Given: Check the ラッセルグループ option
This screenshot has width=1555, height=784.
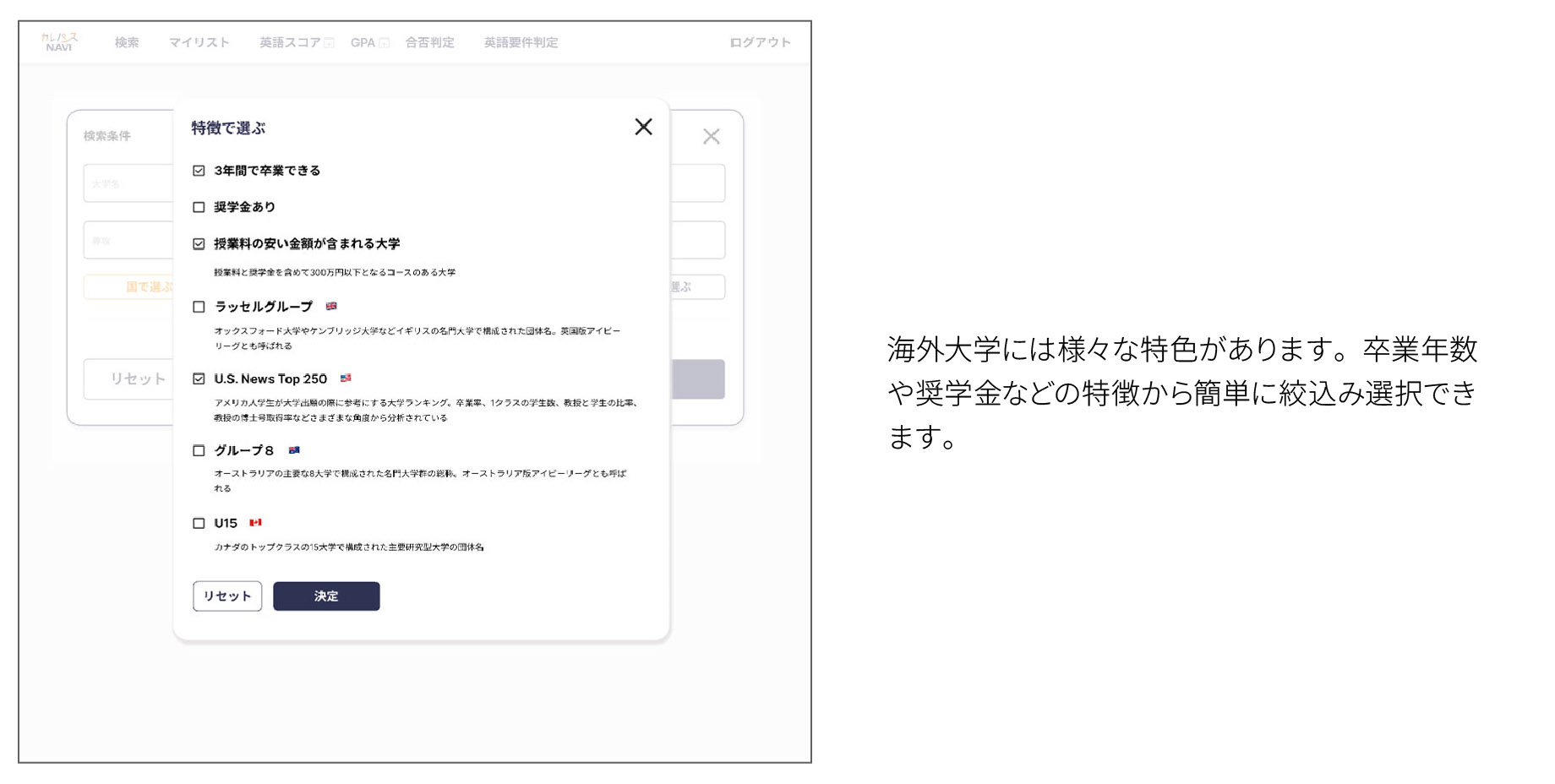Looking at the screenshot, I should (x=199, y=307).
